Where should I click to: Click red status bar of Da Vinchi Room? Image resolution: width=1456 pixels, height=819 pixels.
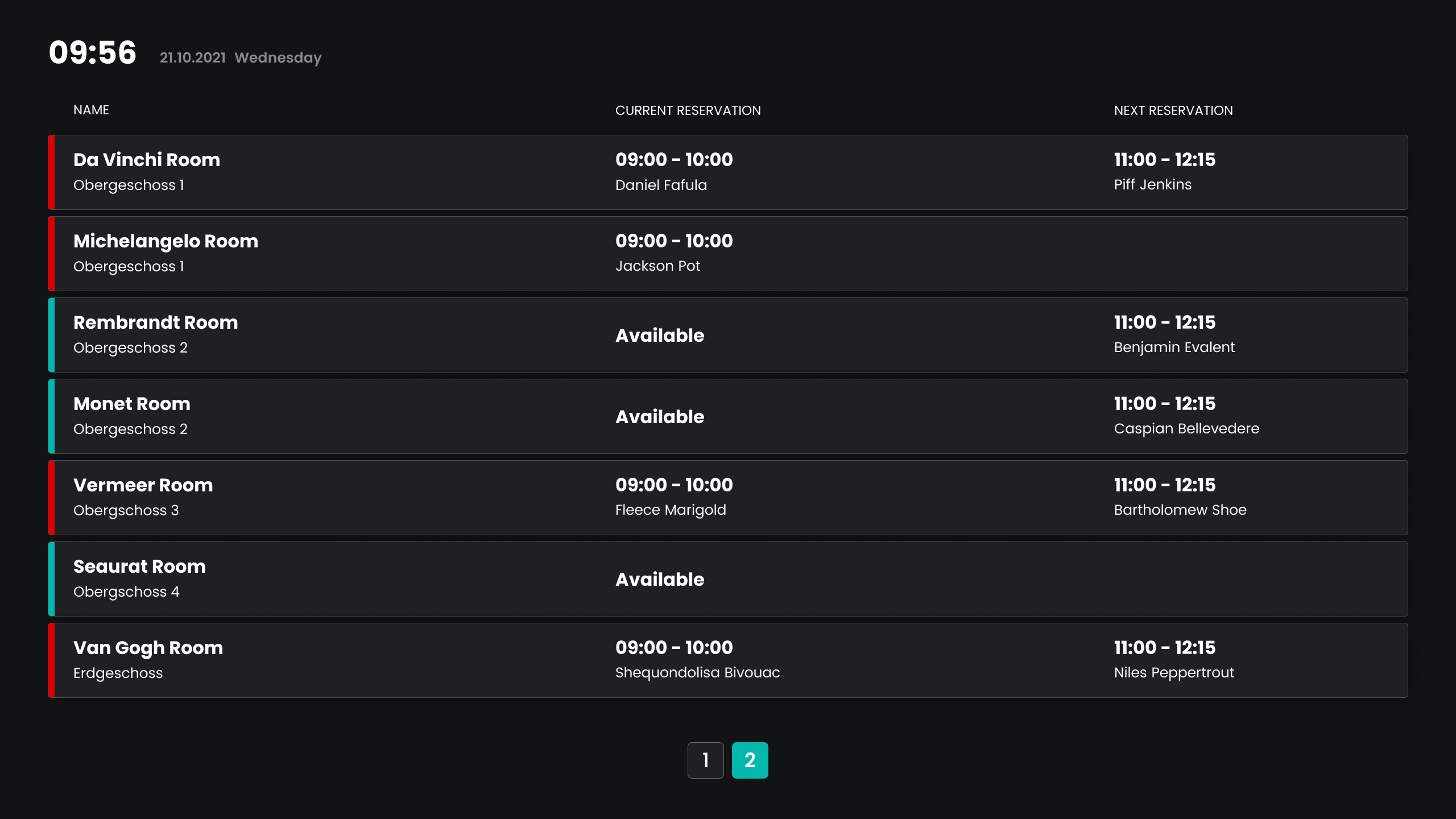point(51,172)
